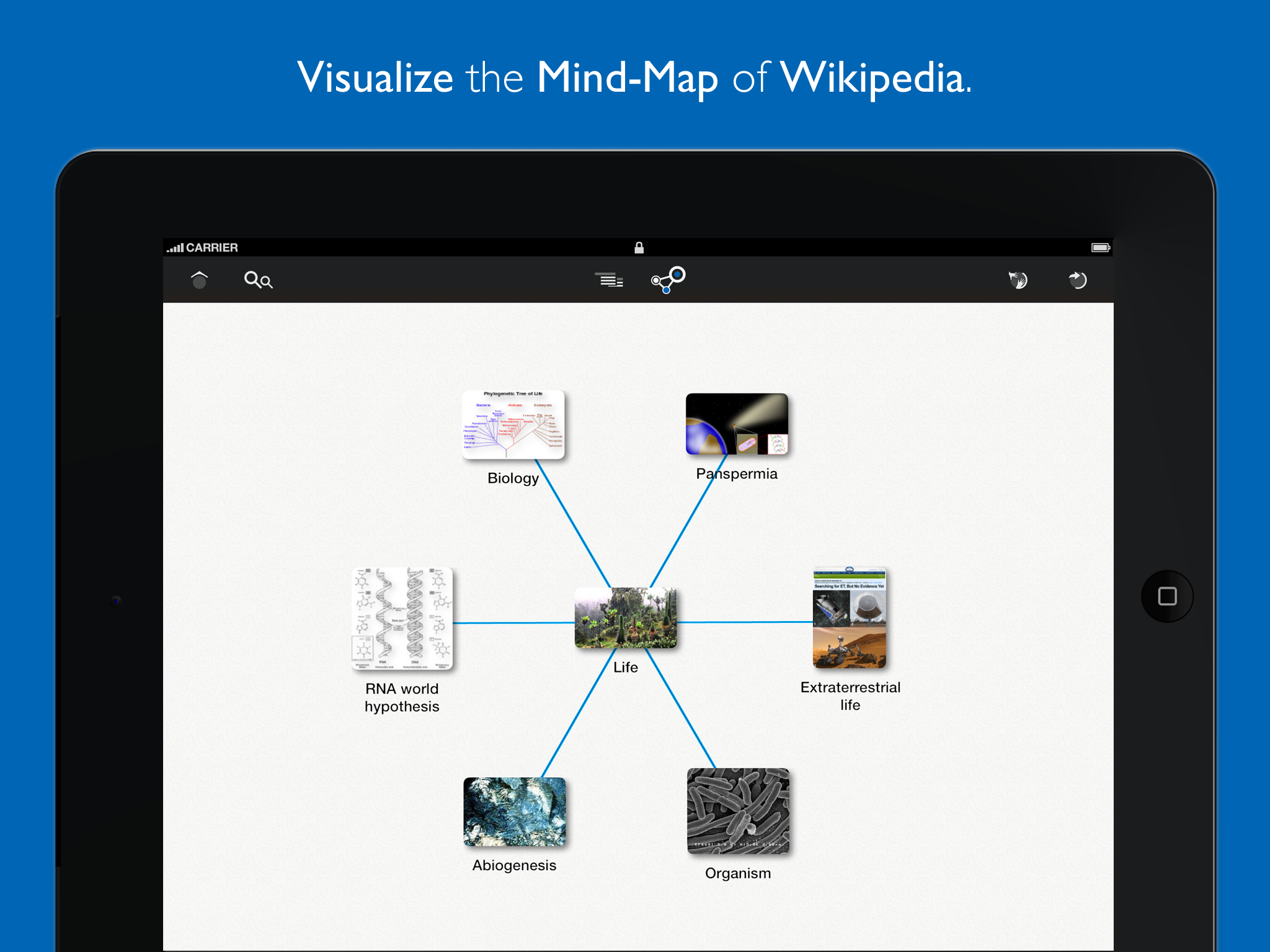Click the Organism text label

point(738,873)
